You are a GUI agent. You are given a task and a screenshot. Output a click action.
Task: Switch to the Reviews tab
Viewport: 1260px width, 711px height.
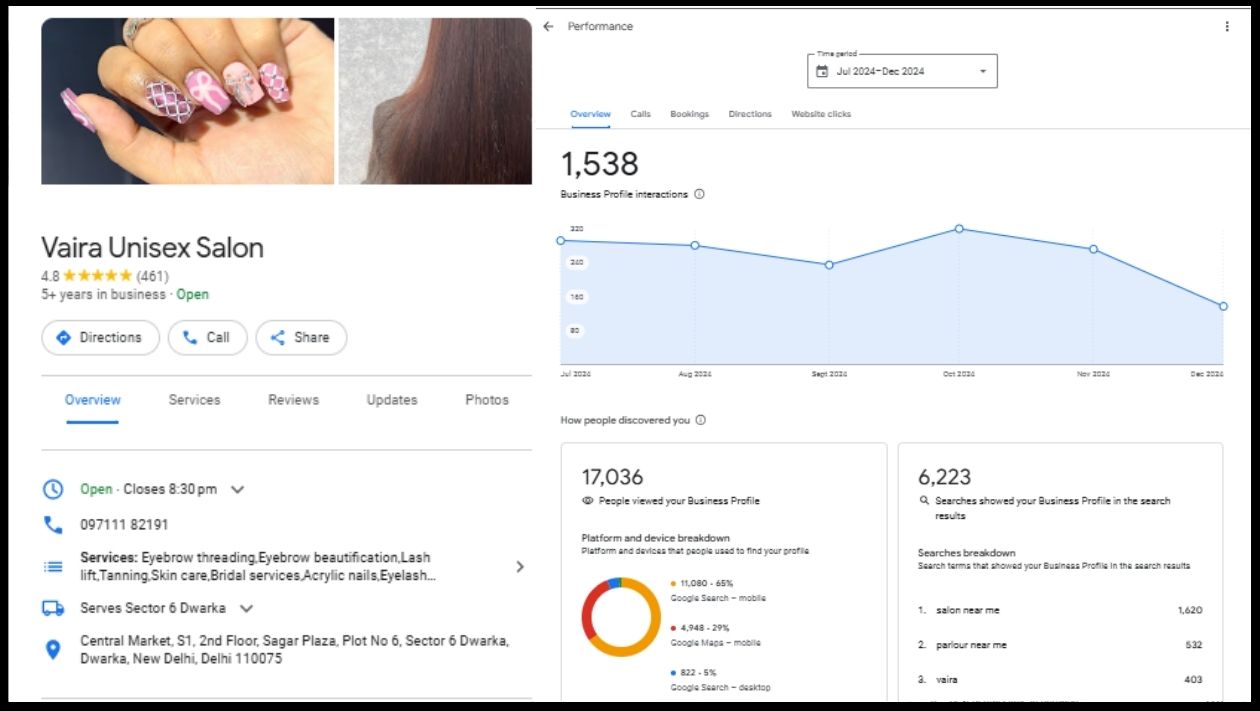click(x=293, y=400)
